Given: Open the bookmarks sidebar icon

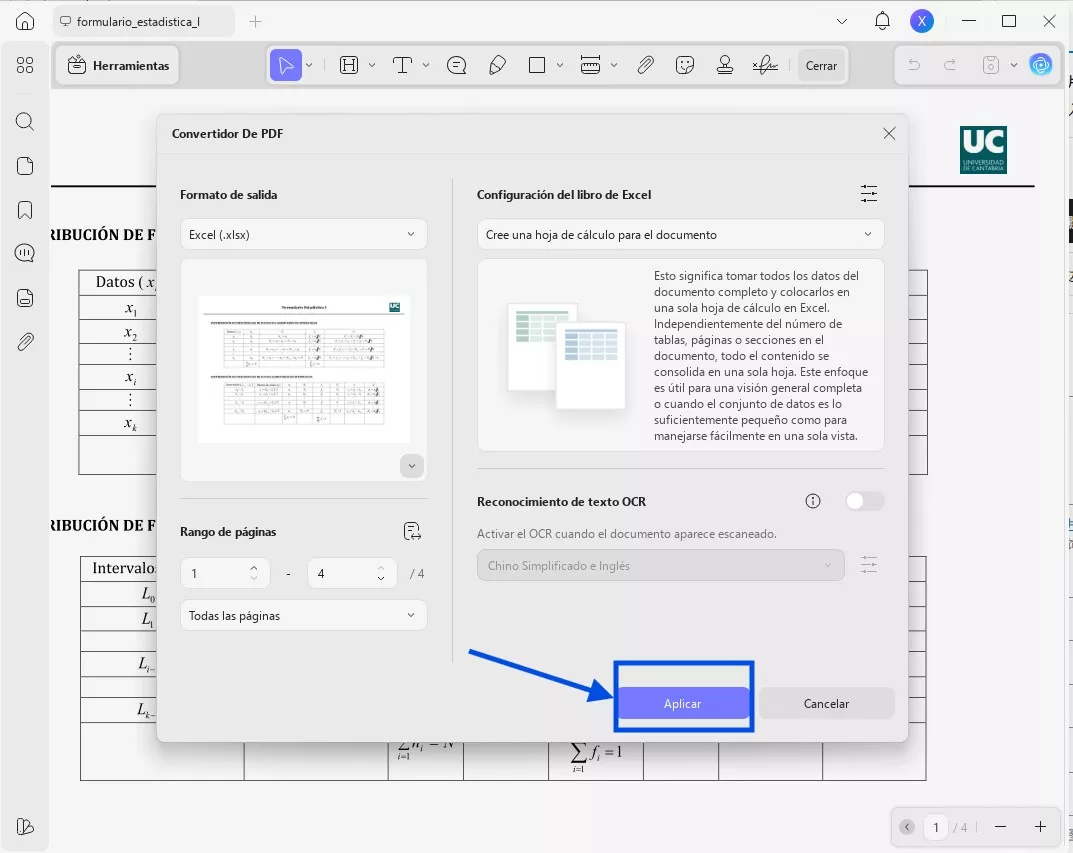Looking at the screenshot, I should pos(25,210).
